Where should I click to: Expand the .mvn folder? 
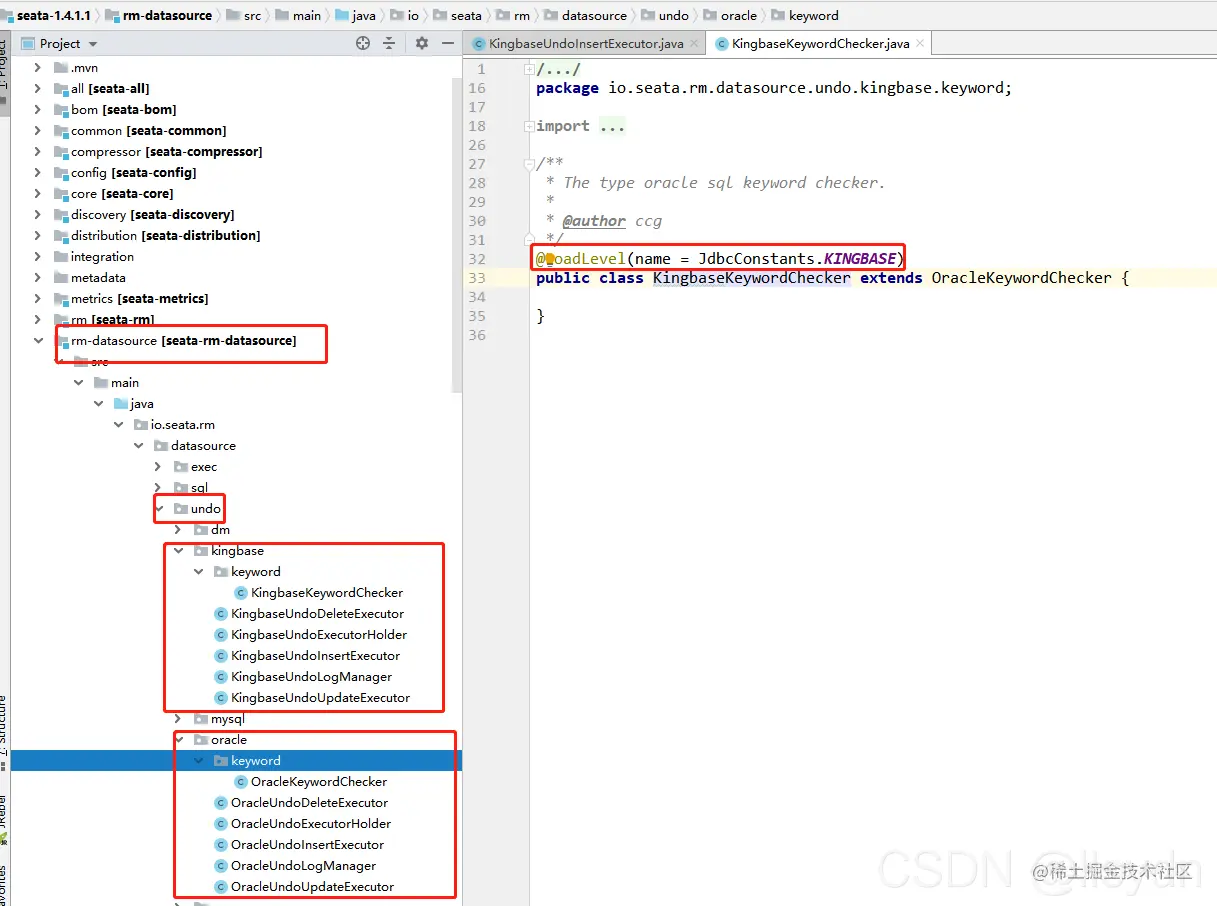(38, 68)
